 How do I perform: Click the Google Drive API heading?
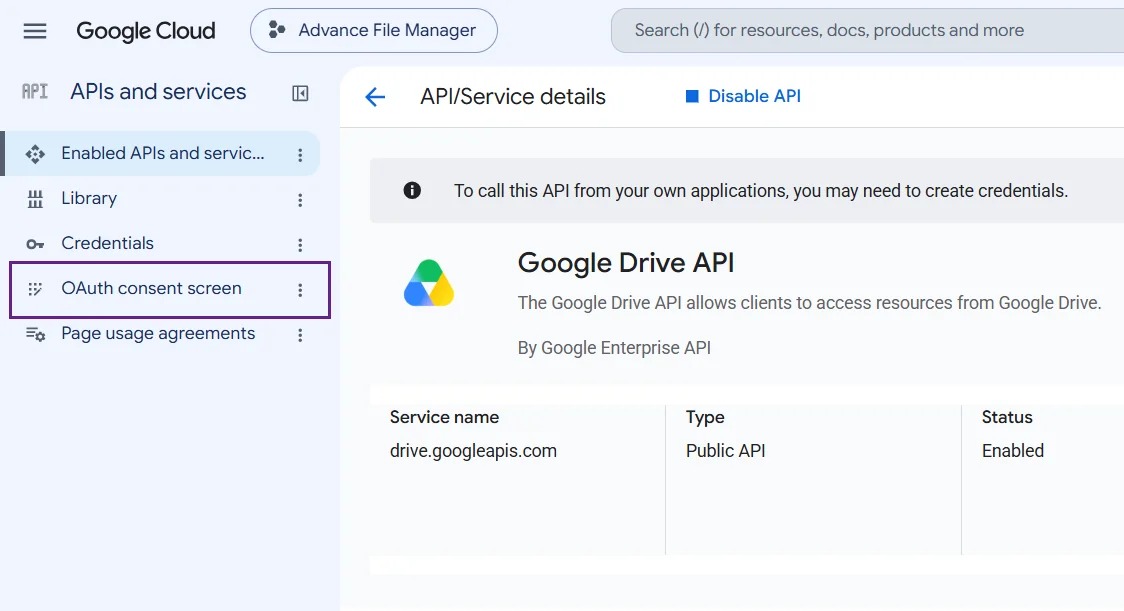pyautogui.click(x=626, y=262)
